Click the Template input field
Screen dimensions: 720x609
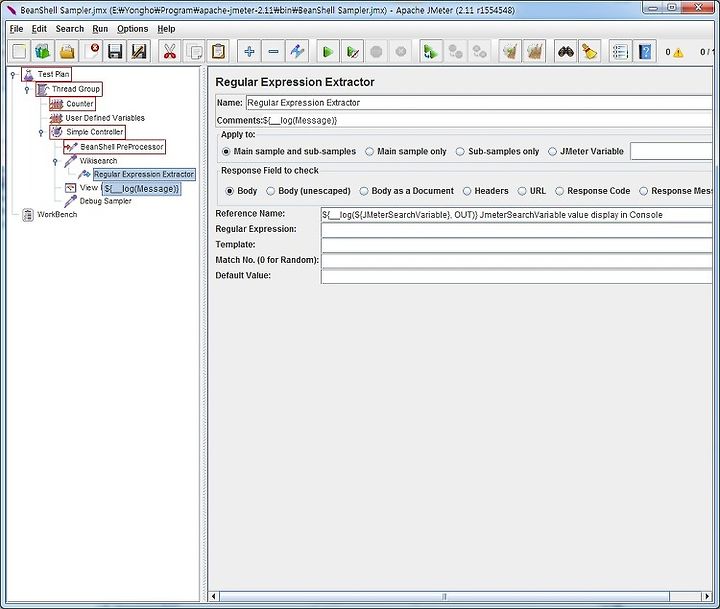point(517,245)
